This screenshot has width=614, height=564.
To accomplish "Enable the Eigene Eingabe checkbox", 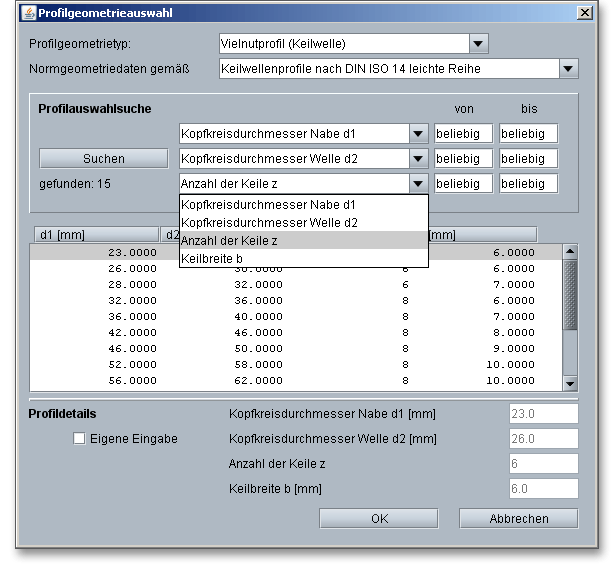I will 80,439.
